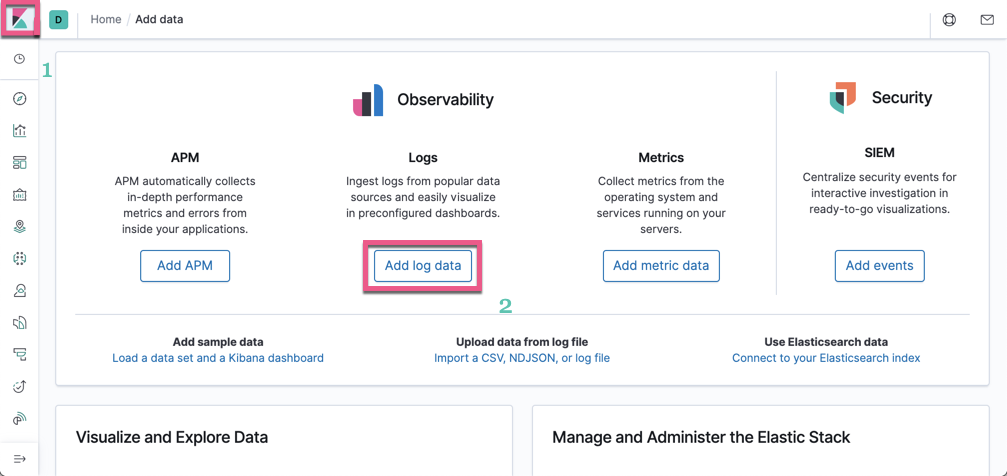Click the Kibana logo in the header
Screen dimensions: 1007x476
click(19, 19)
